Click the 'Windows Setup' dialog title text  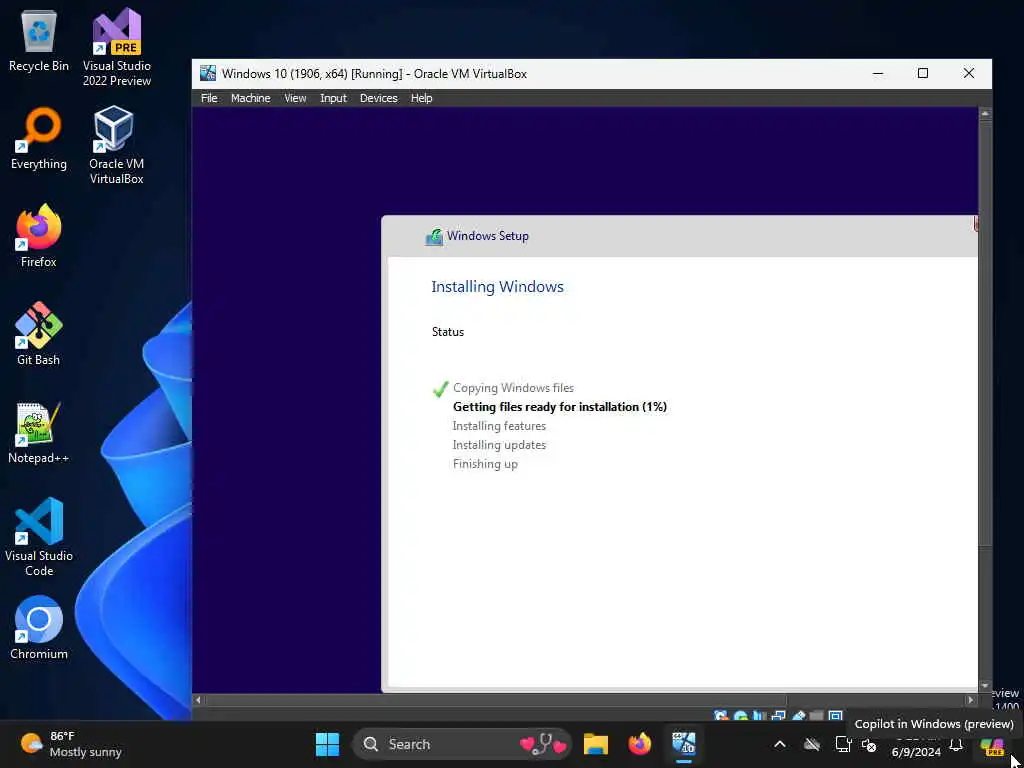tap(488, 236)
